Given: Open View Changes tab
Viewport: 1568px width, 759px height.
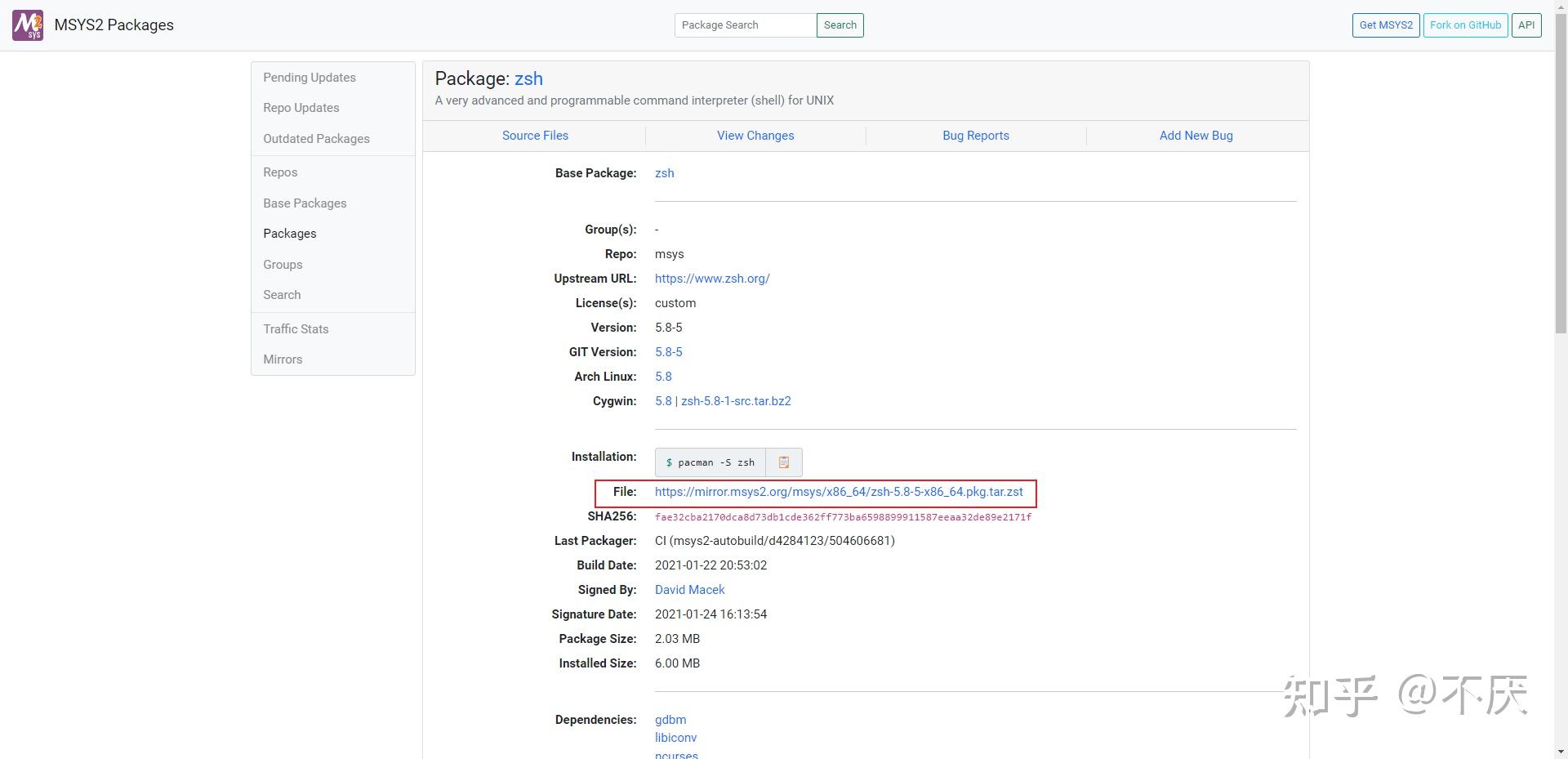Looking at the screenshot, I should pyautogui.click(x=755, y=136).
